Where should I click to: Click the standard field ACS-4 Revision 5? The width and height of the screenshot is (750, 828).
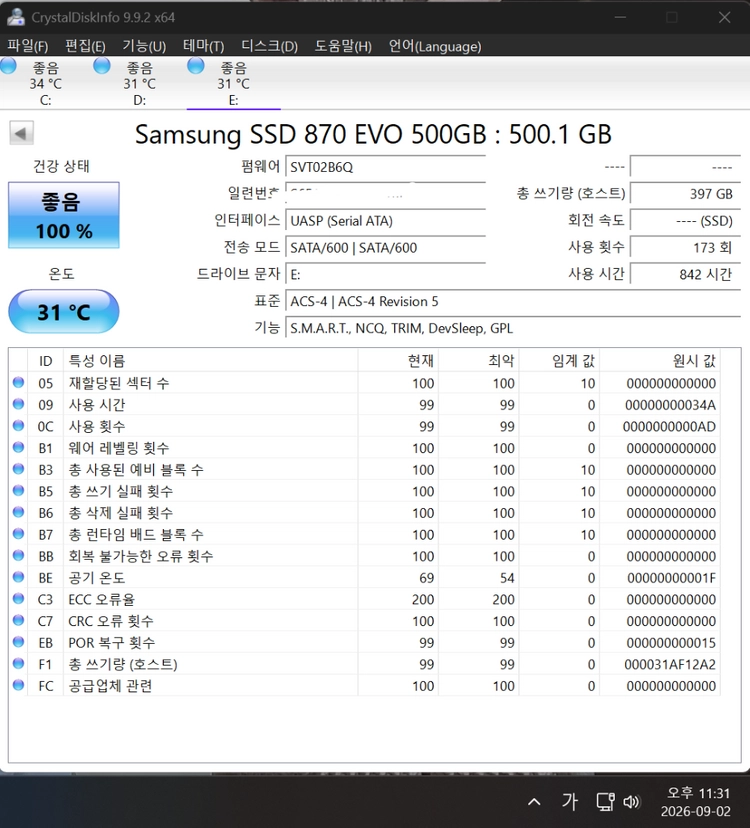point(513,302)
